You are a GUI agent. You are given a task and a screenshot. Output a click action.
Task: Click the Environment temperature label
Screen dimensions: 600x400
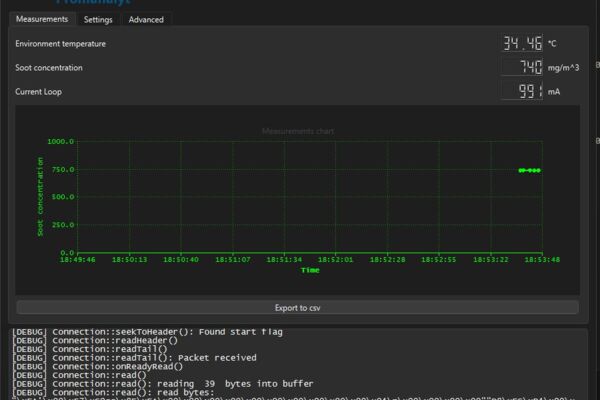pyautogui.click(x=60, y=44)
